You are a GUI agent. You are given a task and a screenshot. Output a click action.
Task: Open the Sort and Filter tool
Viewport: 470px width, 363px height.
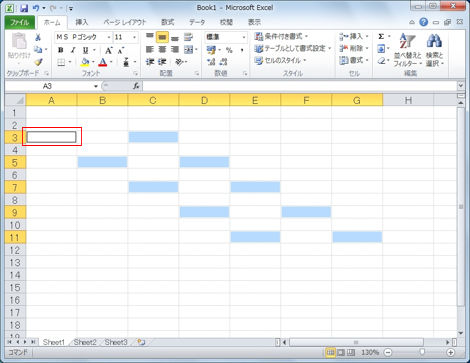pos(407,50)
